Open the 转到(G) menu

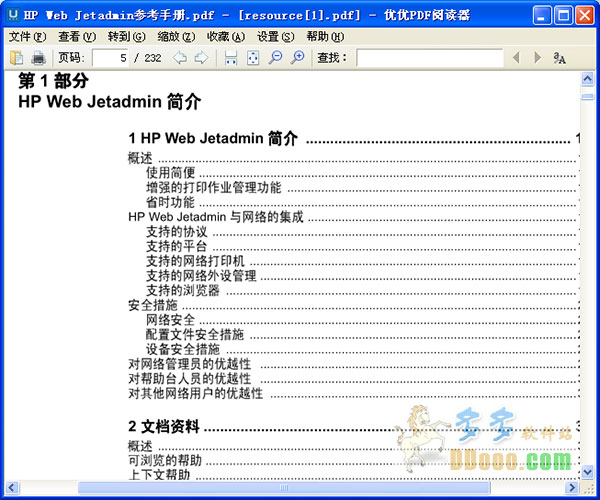tap(126, 37)
